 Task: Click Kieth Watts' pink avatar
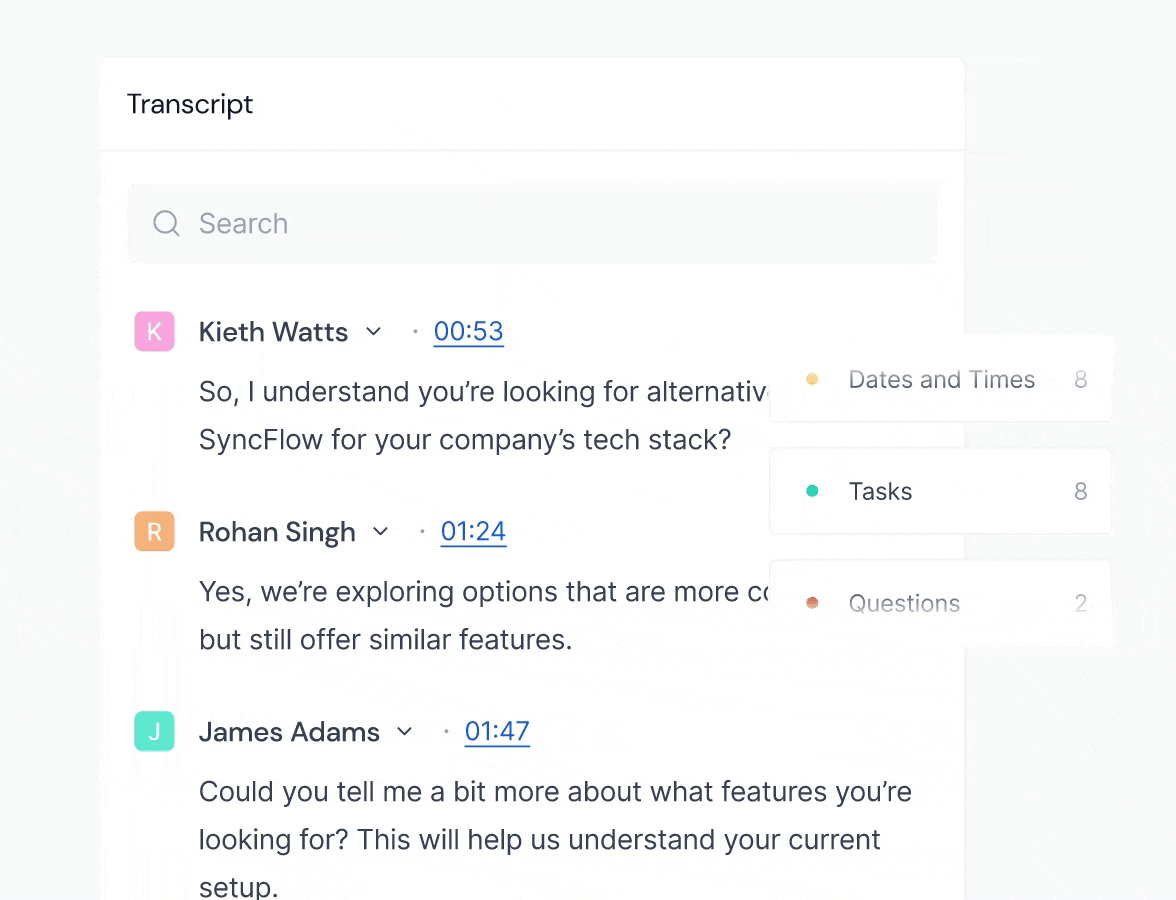click(x=154, y=331)
